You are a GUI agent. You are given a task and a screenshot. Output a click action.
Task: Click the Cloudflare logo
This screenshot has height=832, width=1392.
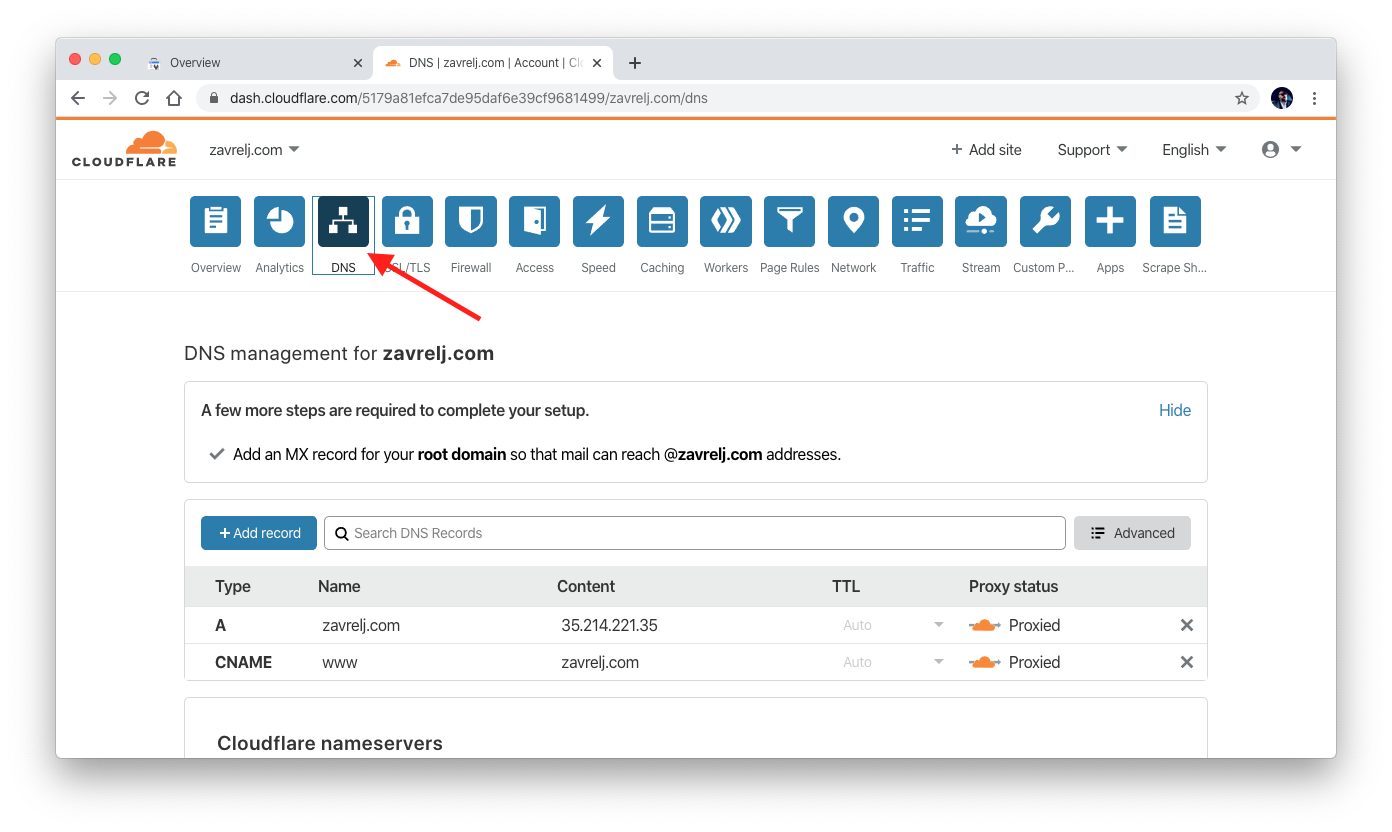(x=125, y=149)
